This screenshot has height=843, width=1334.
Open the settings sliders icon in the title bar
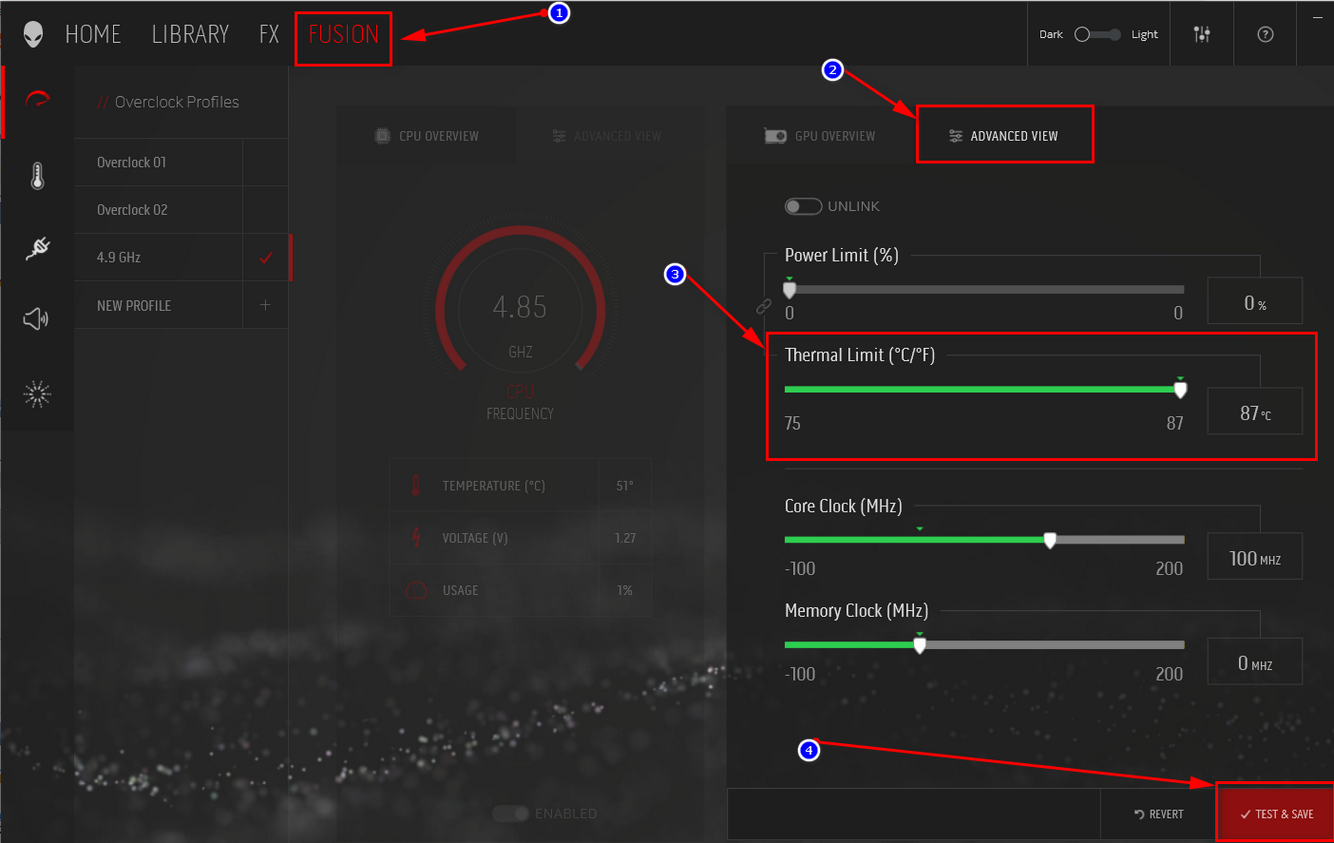[x=1202, y=34]
